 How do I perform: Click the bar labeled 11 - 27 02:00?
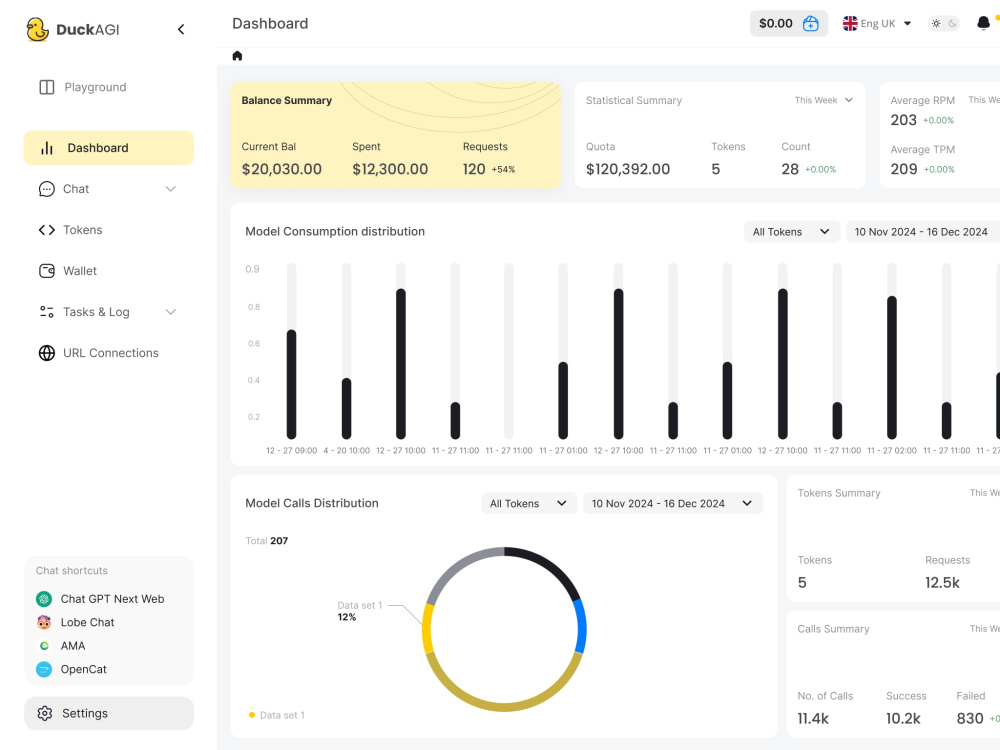(x=892, y=367)
